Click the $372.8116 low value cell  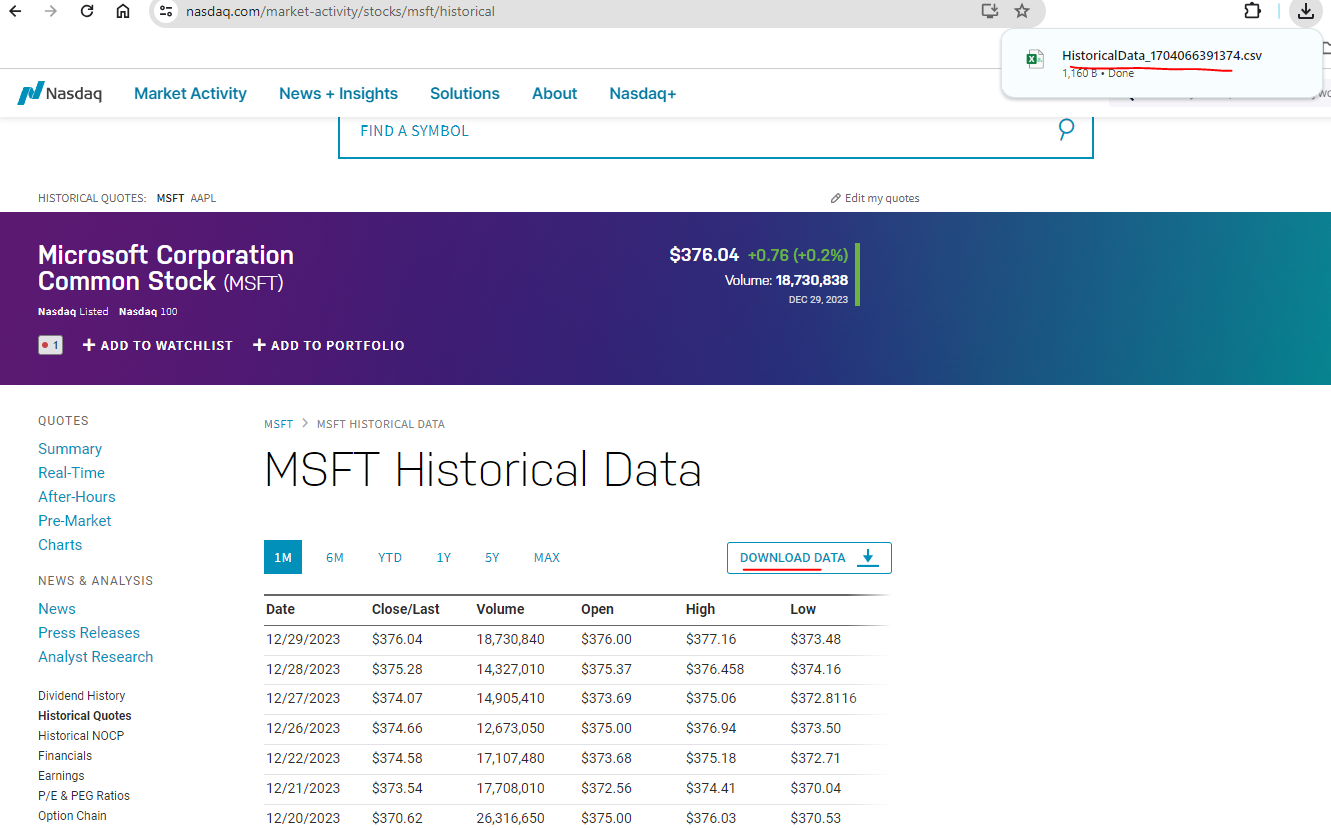coord(823,698)
